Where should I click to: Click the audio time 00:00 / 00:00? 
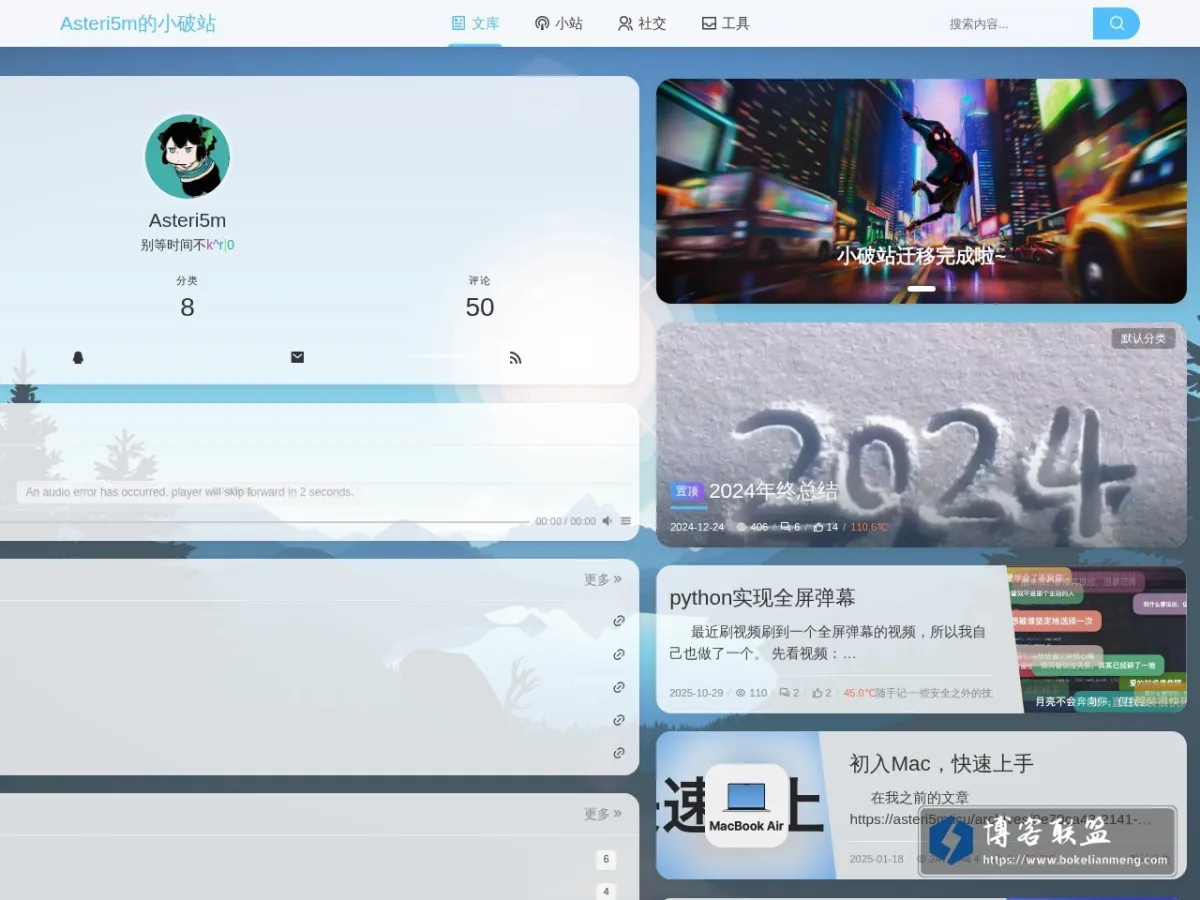pos(565,521)
